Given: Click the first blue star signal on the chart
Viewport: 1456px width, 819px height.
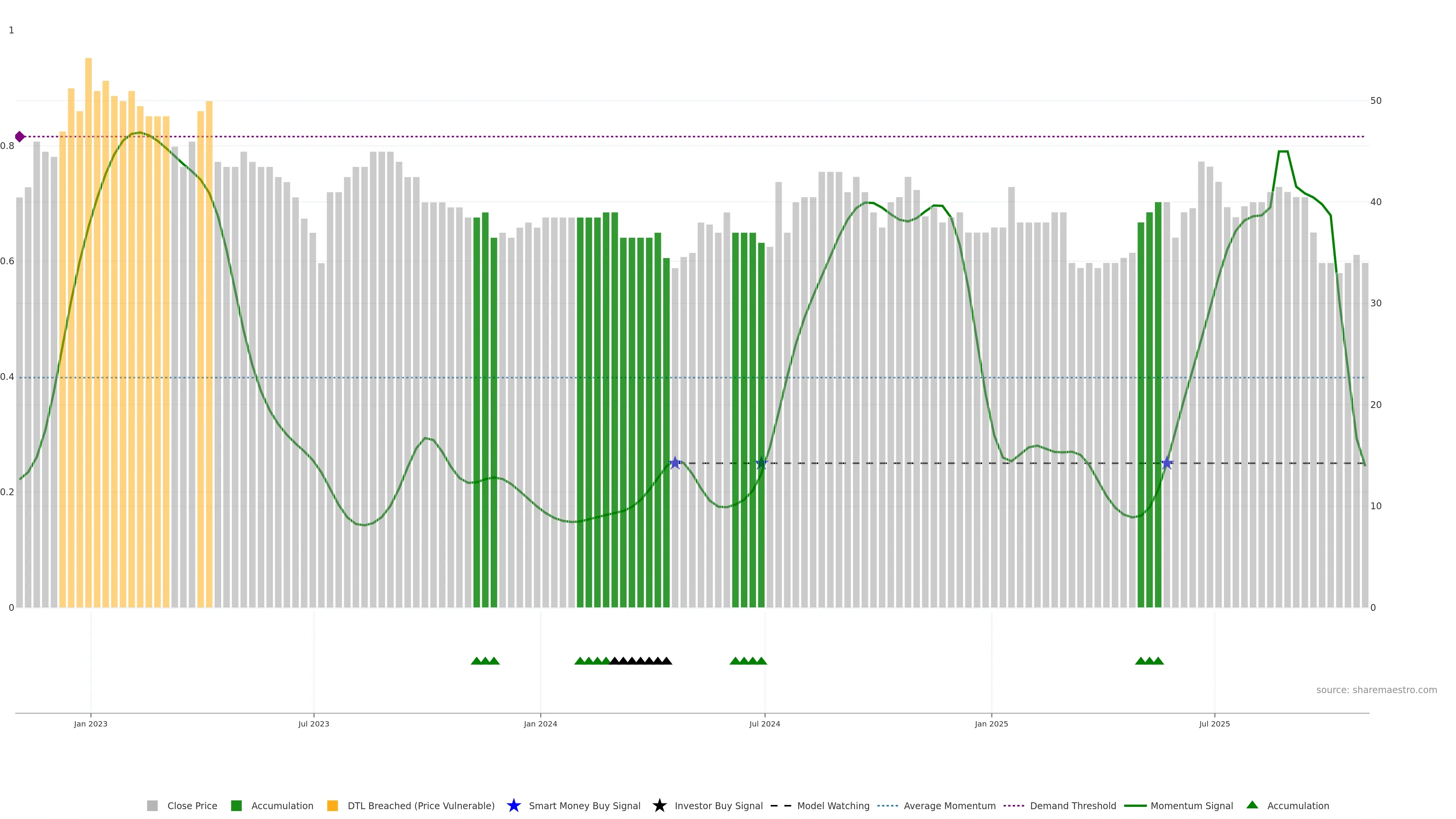Looking at the screenshot, I should point(675,463).
